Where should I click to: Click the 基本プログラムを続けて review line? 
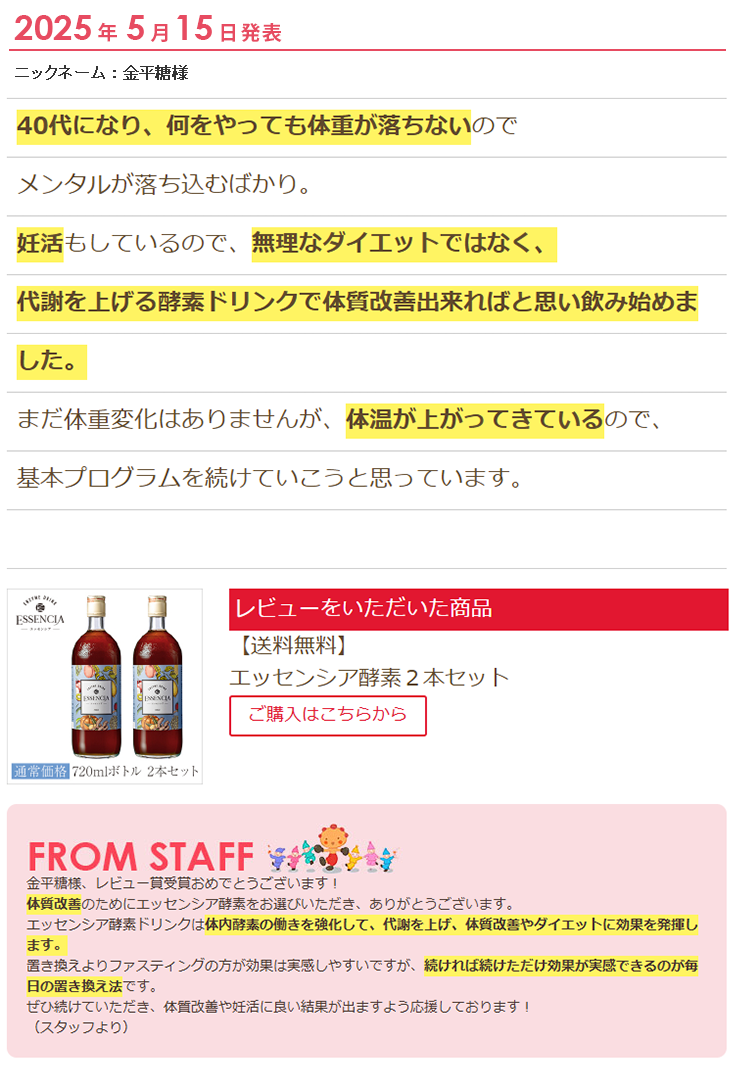pos(269,478)
